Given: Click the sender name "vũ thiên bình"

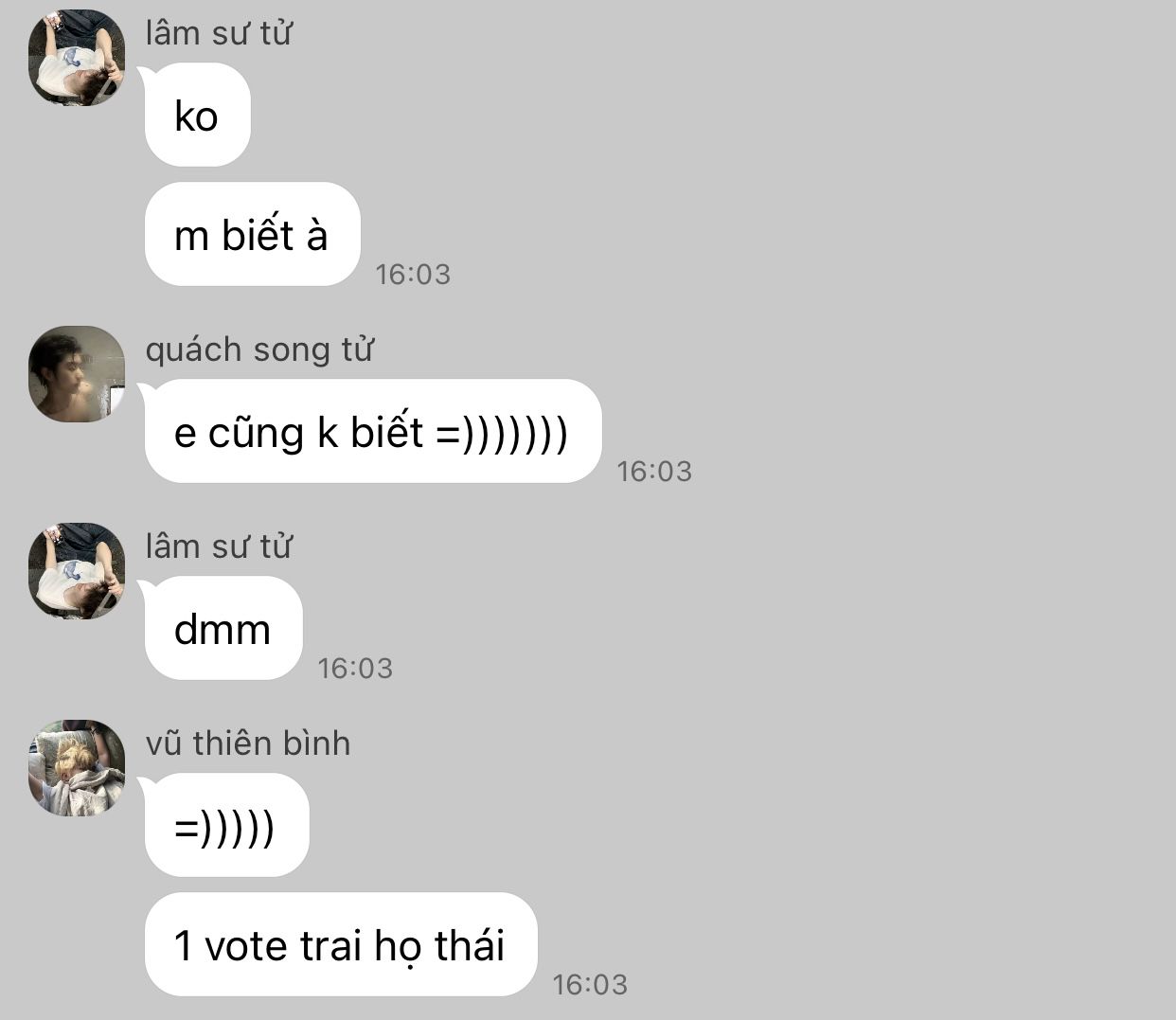Looking at the screenshot, I should coord(248,743).
